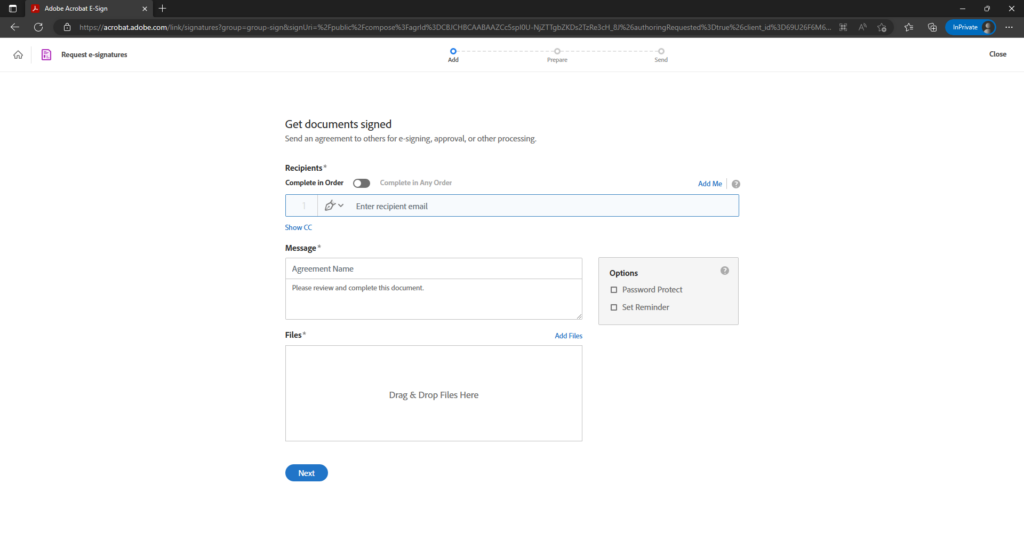This screenshot has height=555, width=1024.
Task: Expand the Show CC link
Action: click(x=298, y=228)
